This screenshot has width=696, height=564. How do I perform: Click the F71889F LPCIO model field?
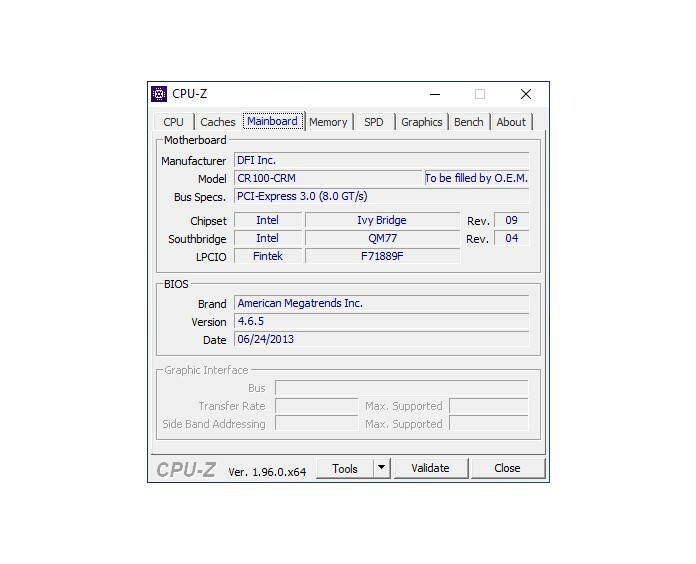click(382, 256)
